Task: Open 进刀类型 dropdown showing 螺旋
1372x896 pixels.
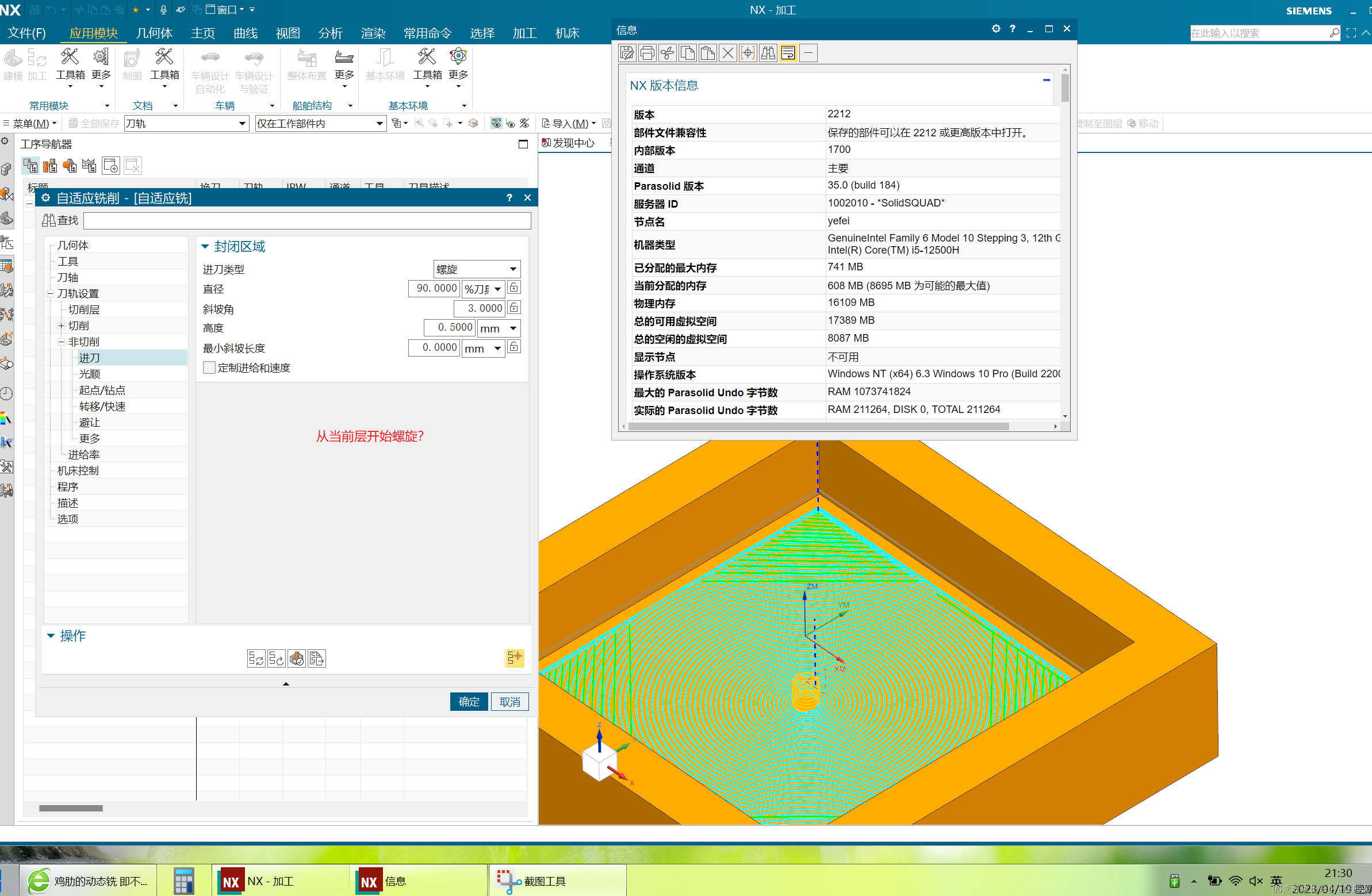Action: 477,269
